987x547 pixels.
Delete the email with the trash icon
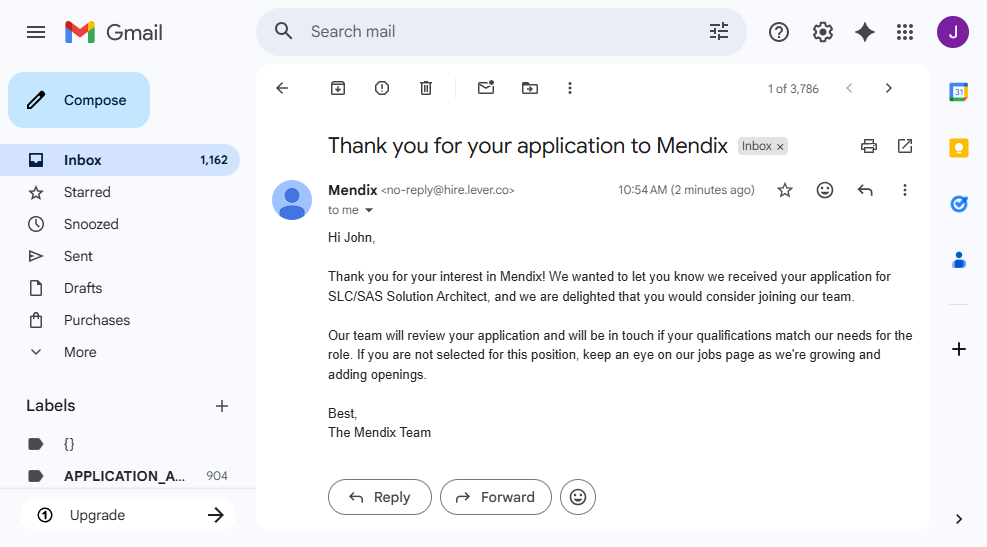426,88
